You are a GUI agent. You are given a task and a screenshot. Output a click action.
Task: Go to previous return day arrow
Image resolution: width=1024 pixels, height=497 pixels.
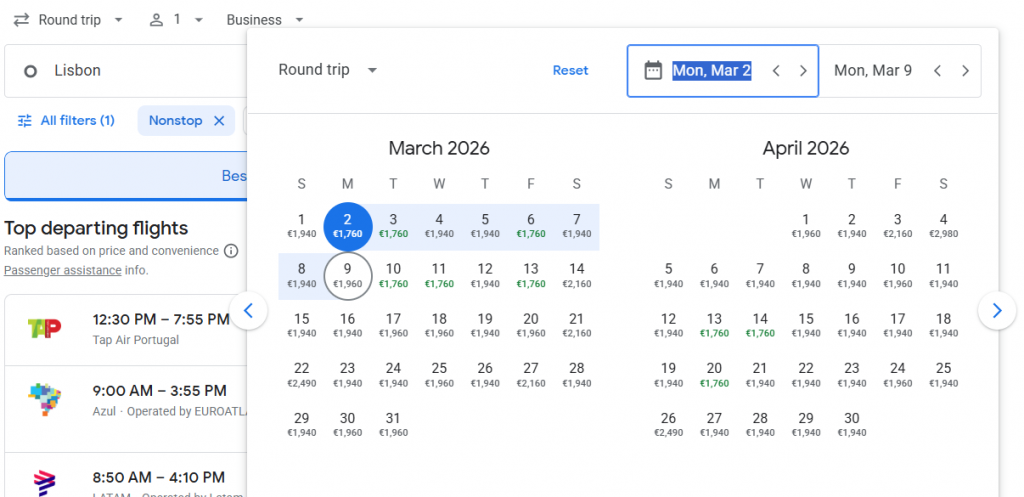[x=937, y=71]
